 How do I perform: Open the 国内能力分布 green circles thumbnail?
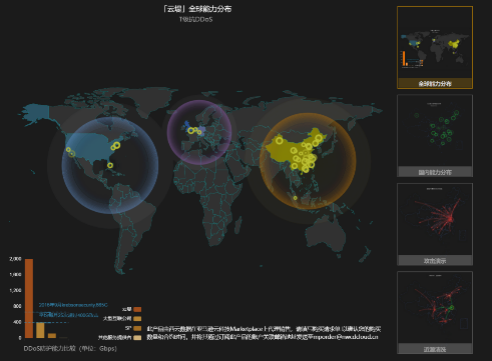tap(435, 136)
